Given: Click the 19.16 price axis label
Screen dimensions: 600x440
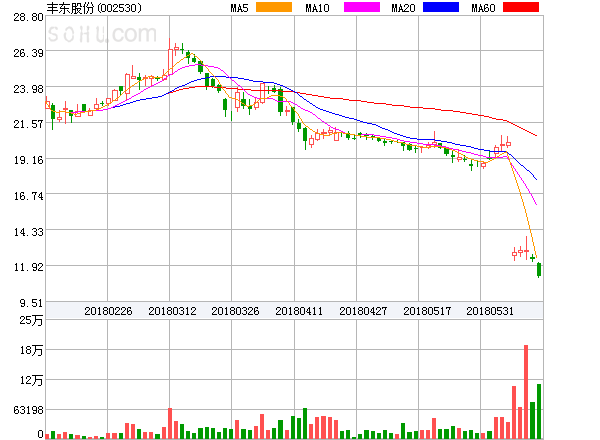Looking at the screenshot, I should point(28,160).
